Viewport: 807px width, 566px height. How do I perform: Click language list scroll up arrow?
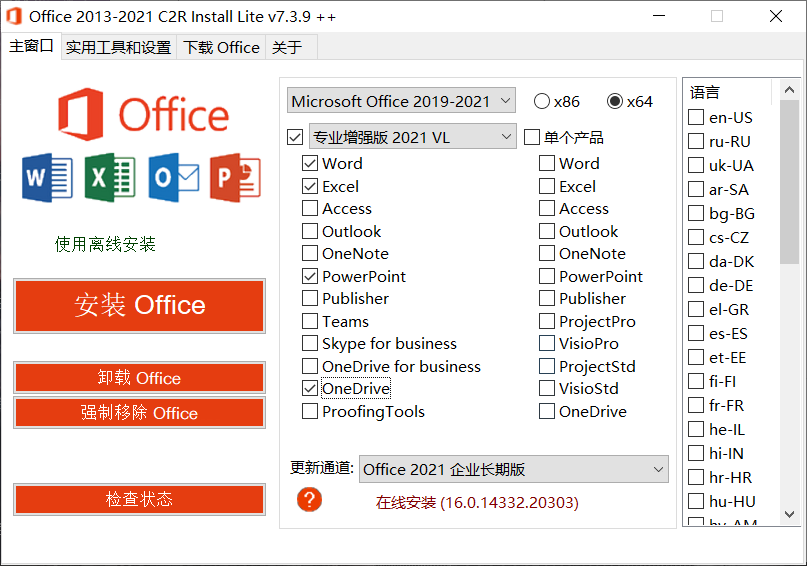click(x=789, y=90)
